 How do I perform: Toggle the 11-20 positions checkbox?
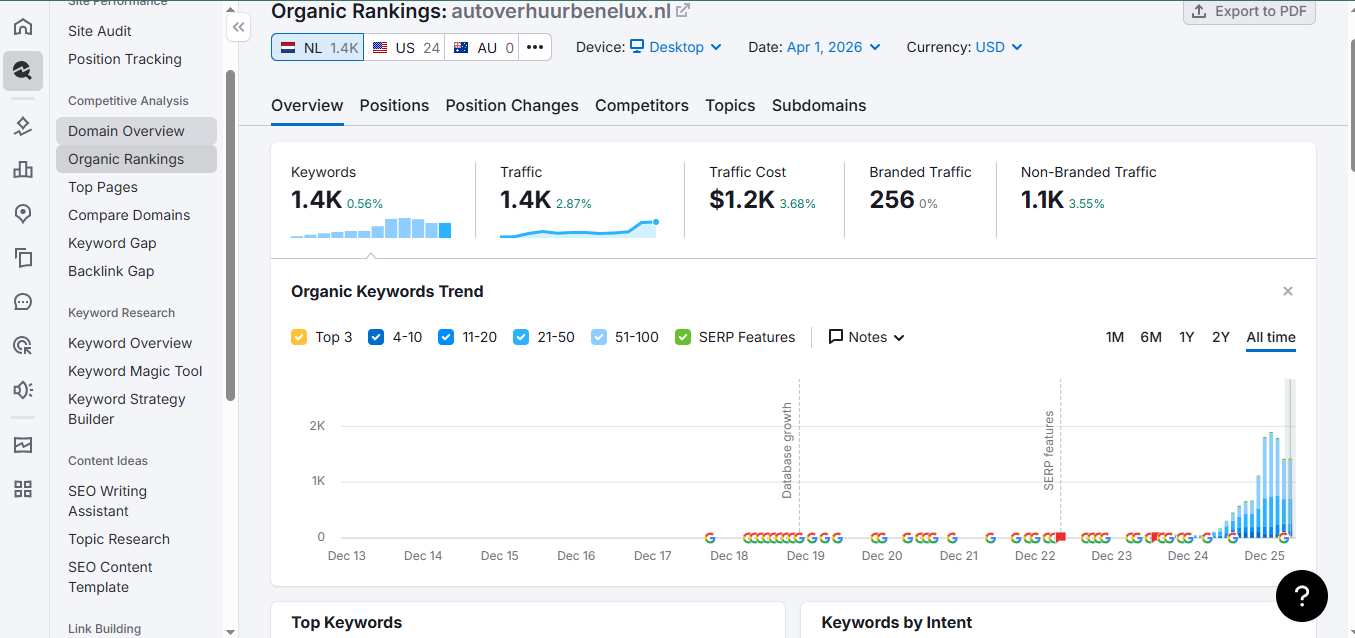[x=446, y=337]
